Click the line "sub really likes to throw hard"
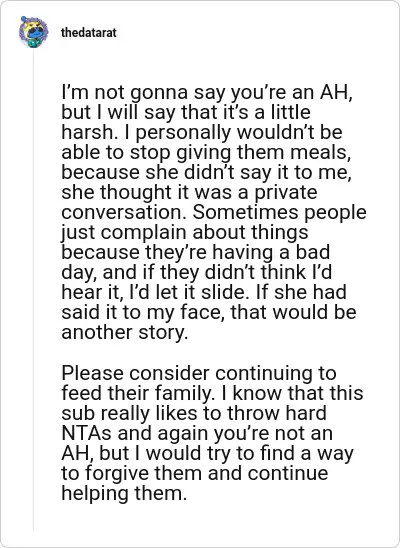The width and height of the screenshot is (400, 548). pos(194,413)
